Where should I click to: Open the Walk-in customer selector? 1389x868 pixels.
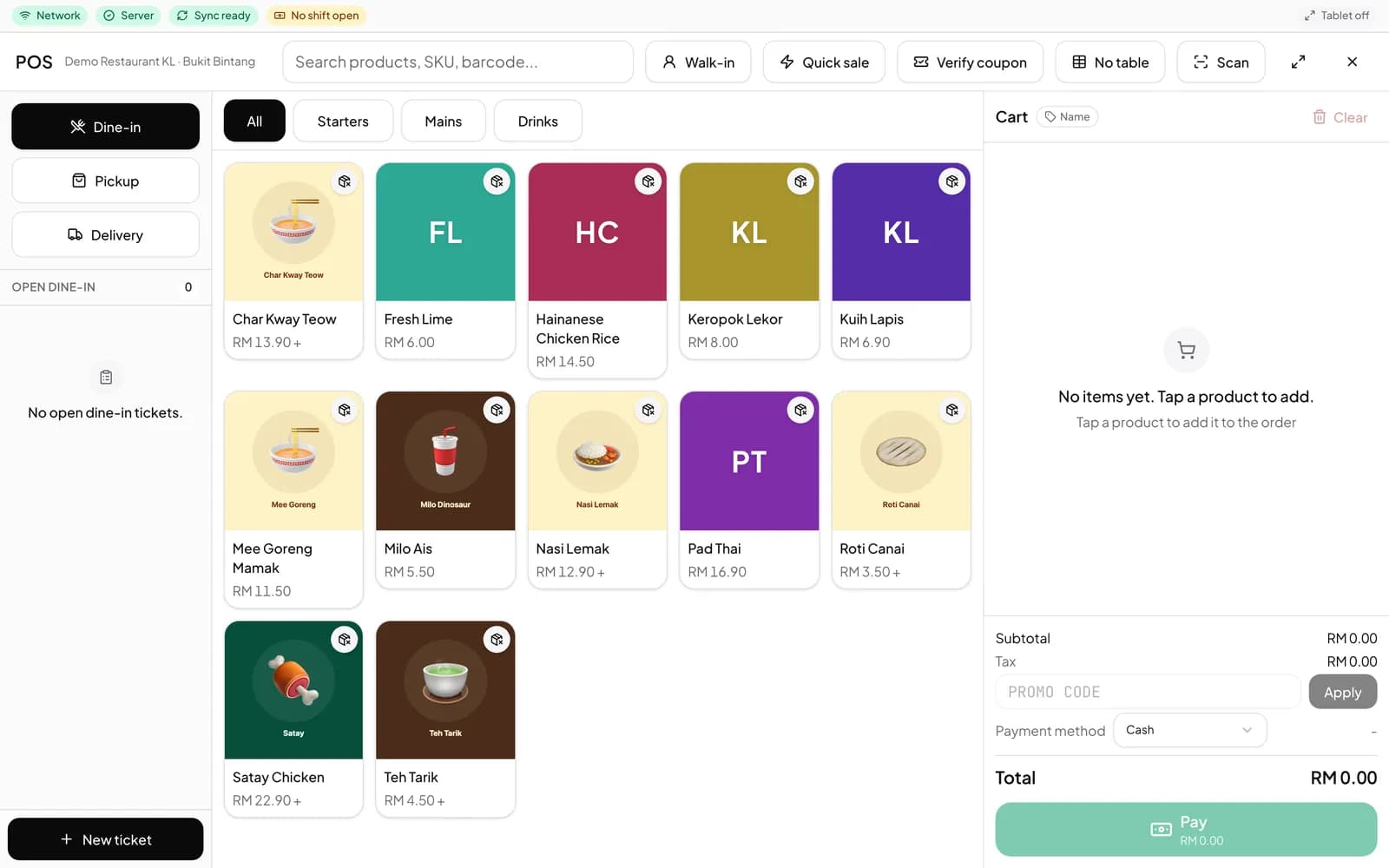pos(698,62)
